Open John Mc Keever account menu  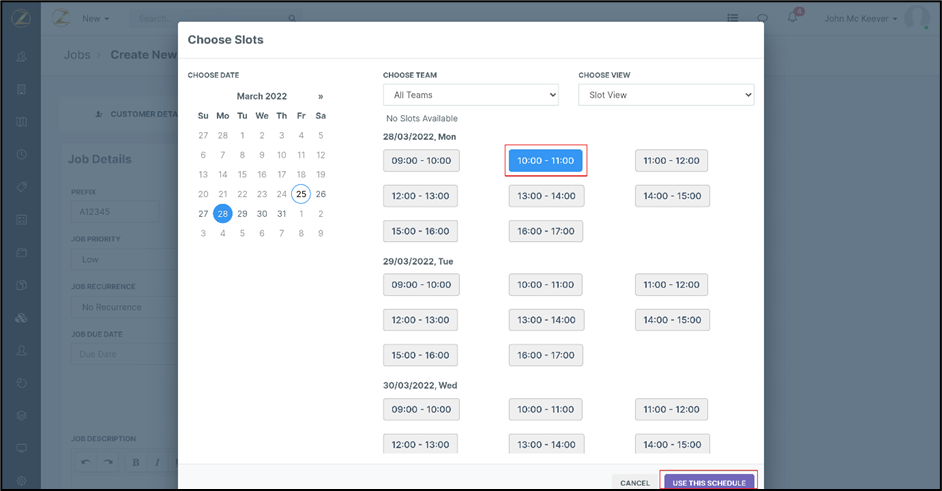[x=862, y=18]
